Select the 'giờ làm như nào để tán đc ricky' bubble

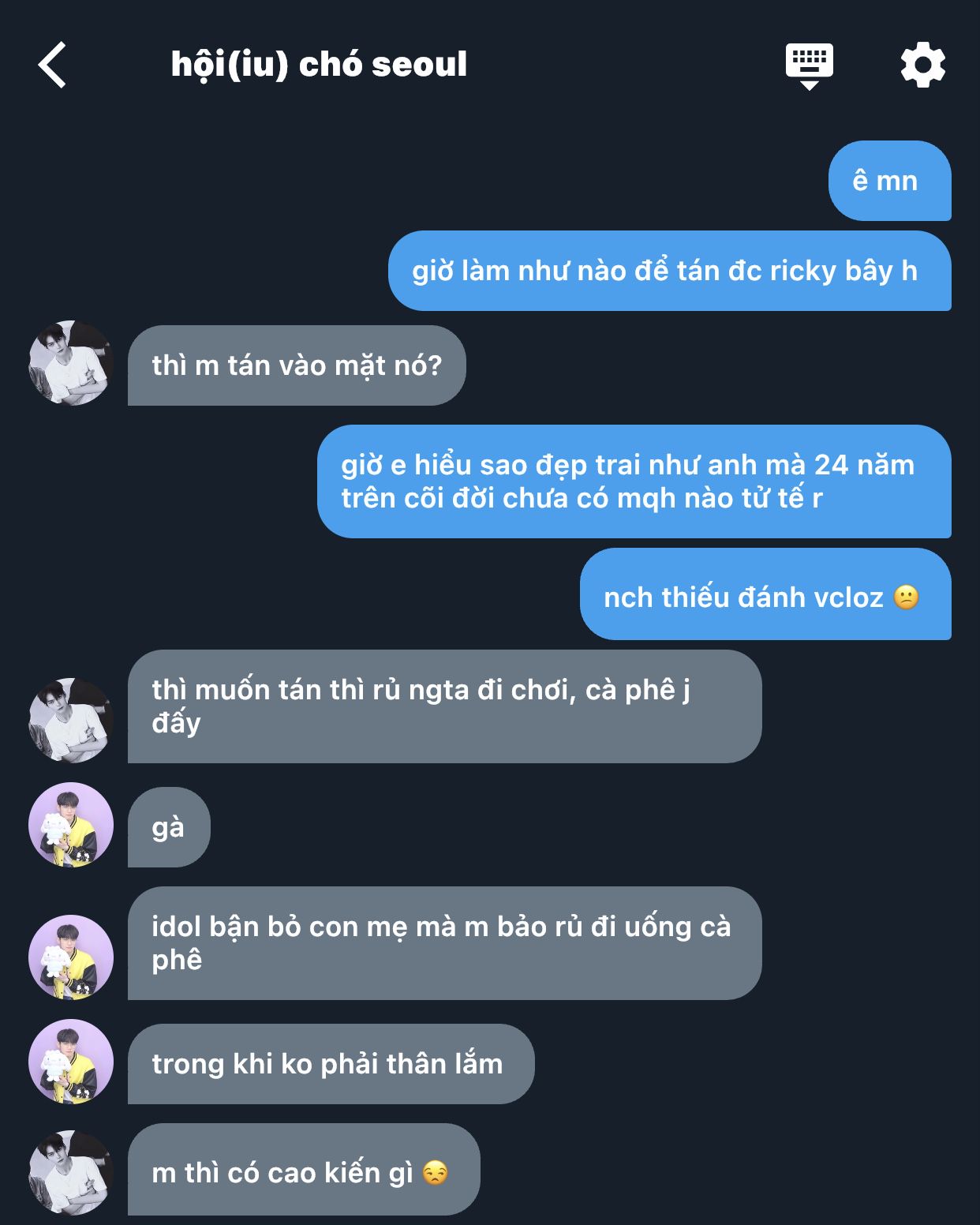(670, 271)
